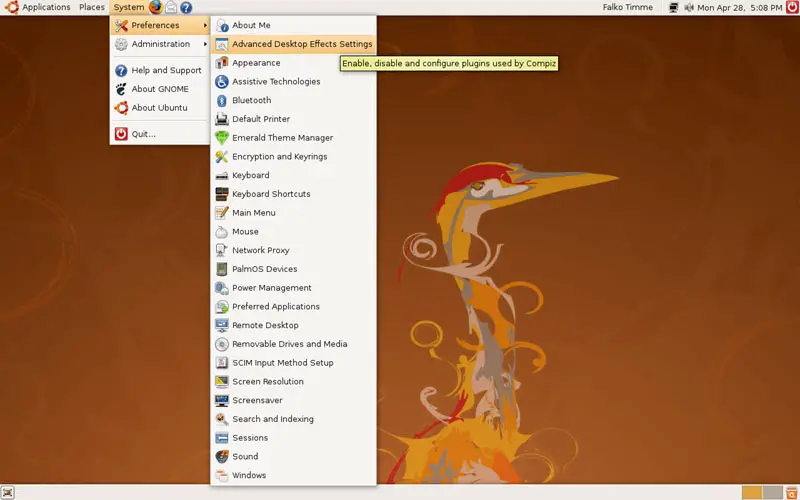The height and width of the screenshot is (500, 800).
Task: Open the Applications menu
Action: pyautogui.click(x=46, y=7)
